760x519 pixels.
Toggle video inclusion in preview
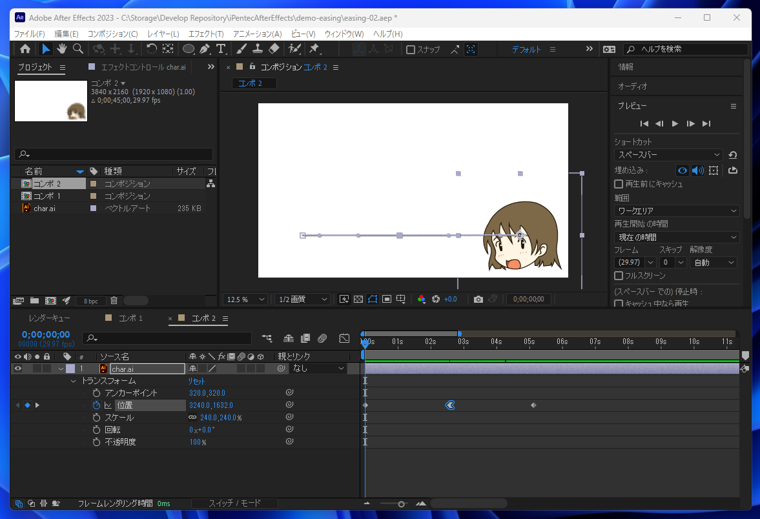pos(682,171)
